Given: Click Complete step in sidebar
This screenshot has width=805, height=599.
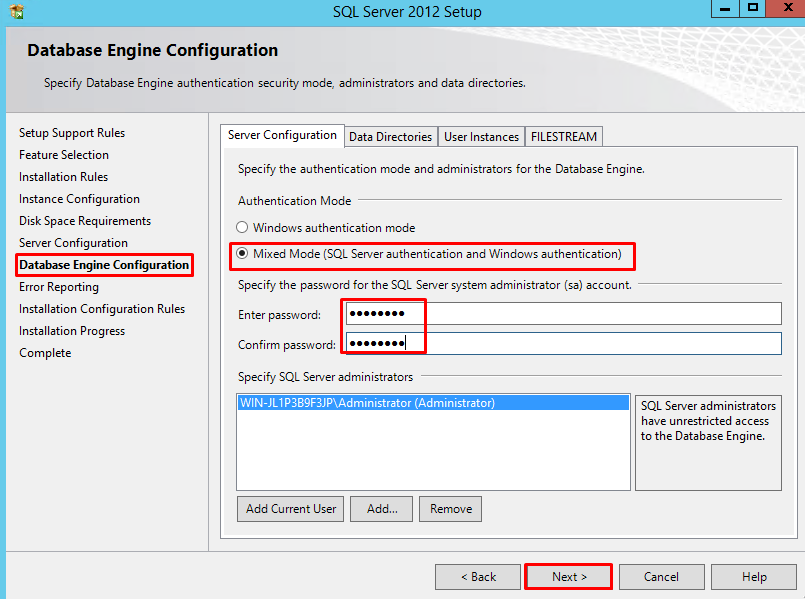Looking at the screenshot, I should [x=45, y=353].
